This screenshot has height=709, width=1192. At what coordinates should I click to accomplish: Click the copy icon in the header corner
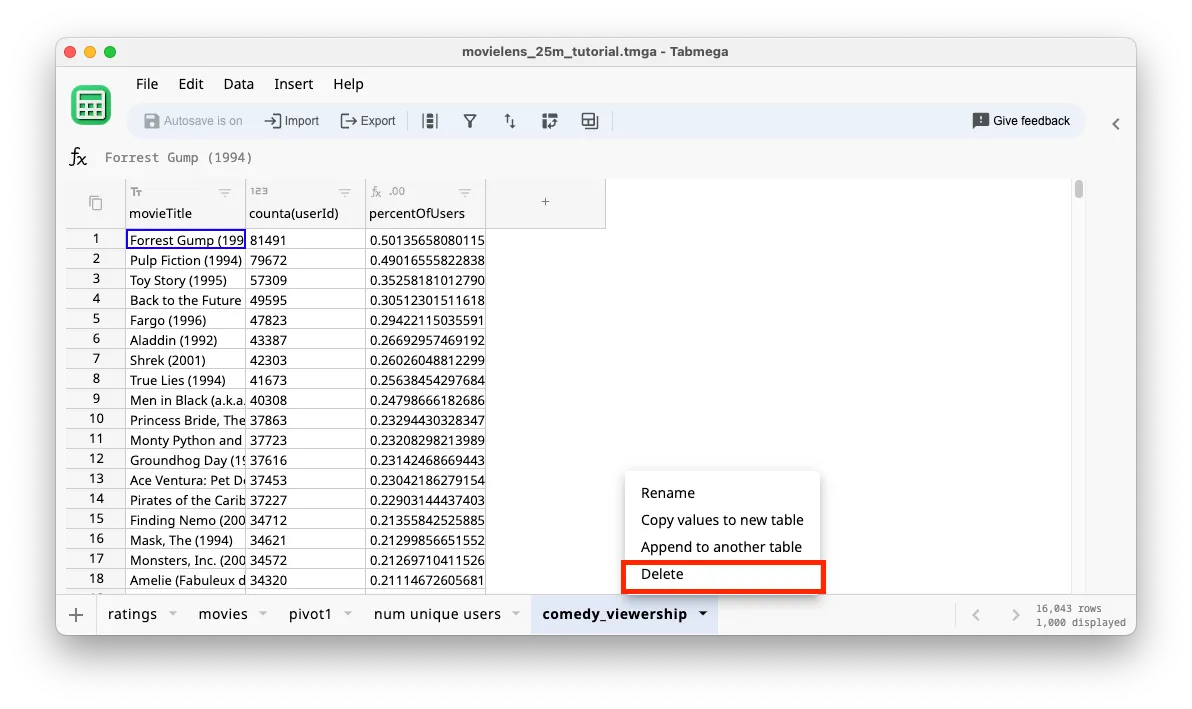click(94, 201)
